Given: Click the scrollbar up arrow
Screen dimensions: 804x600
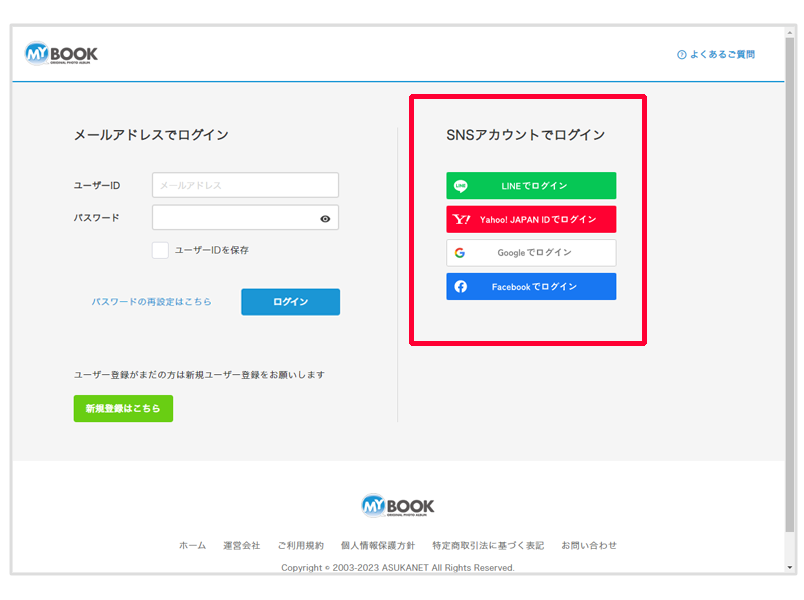Looking at the screenshot, I should pyautogui.click(x=790, y=32).
